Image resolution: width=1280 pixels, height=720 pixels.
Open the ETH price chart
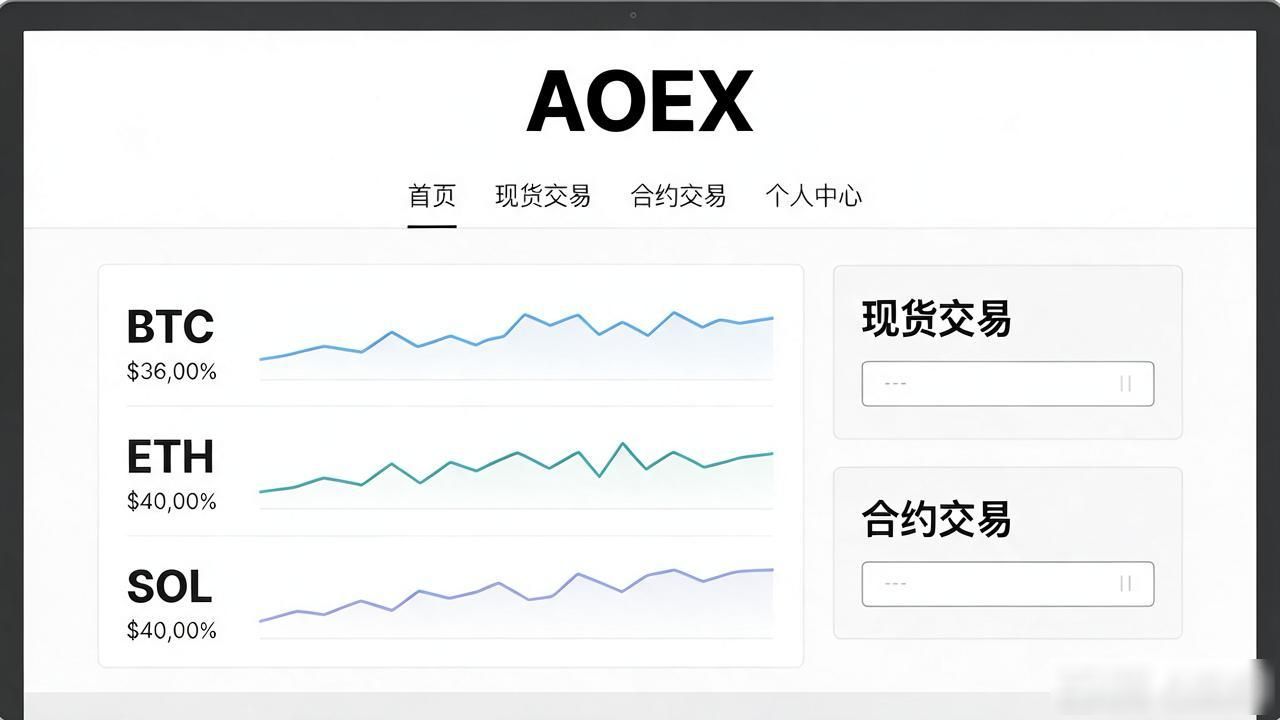(516, 475)
